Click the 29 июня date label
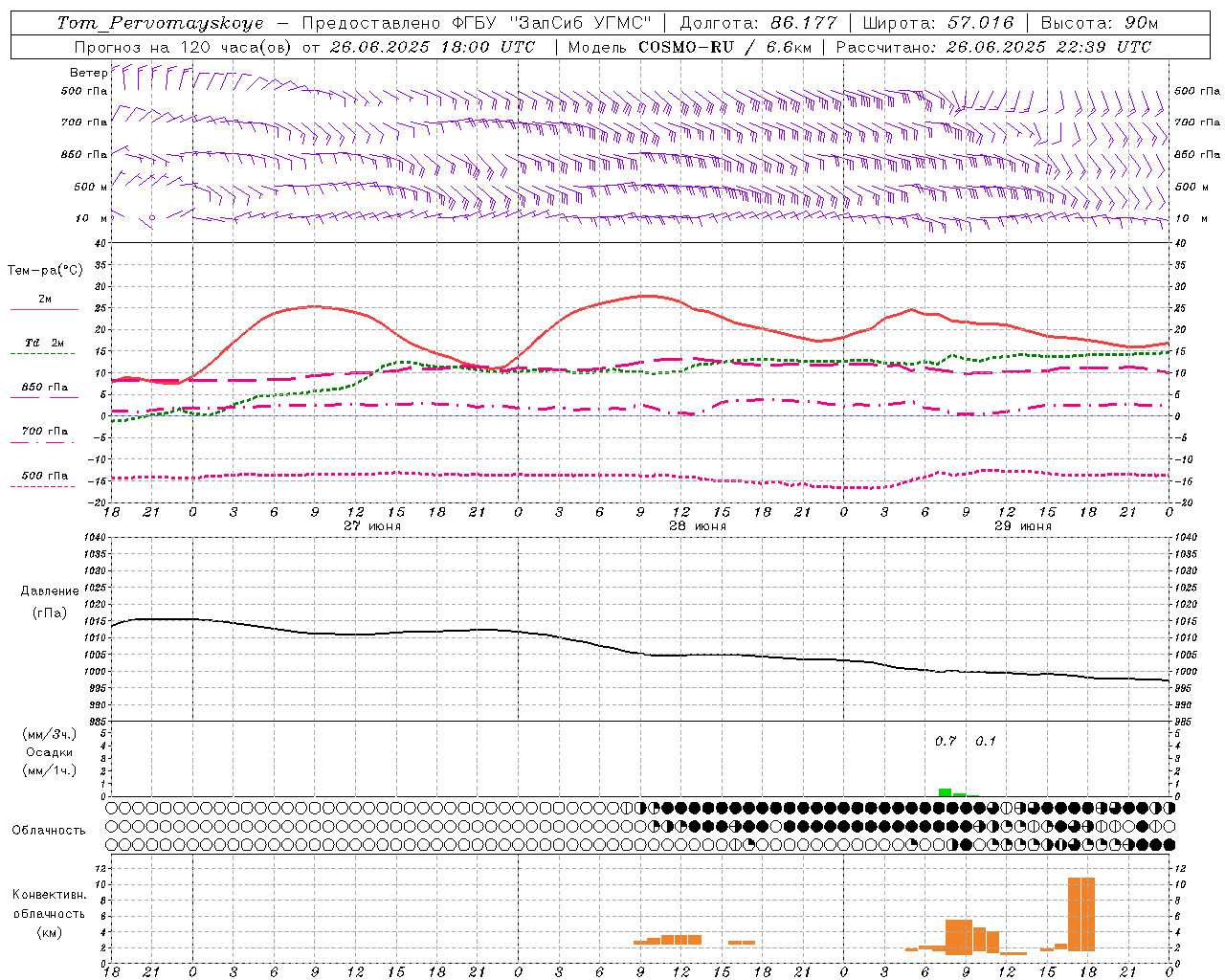1225x980 pixels. pyautogui.click(x=1022, y=526)
